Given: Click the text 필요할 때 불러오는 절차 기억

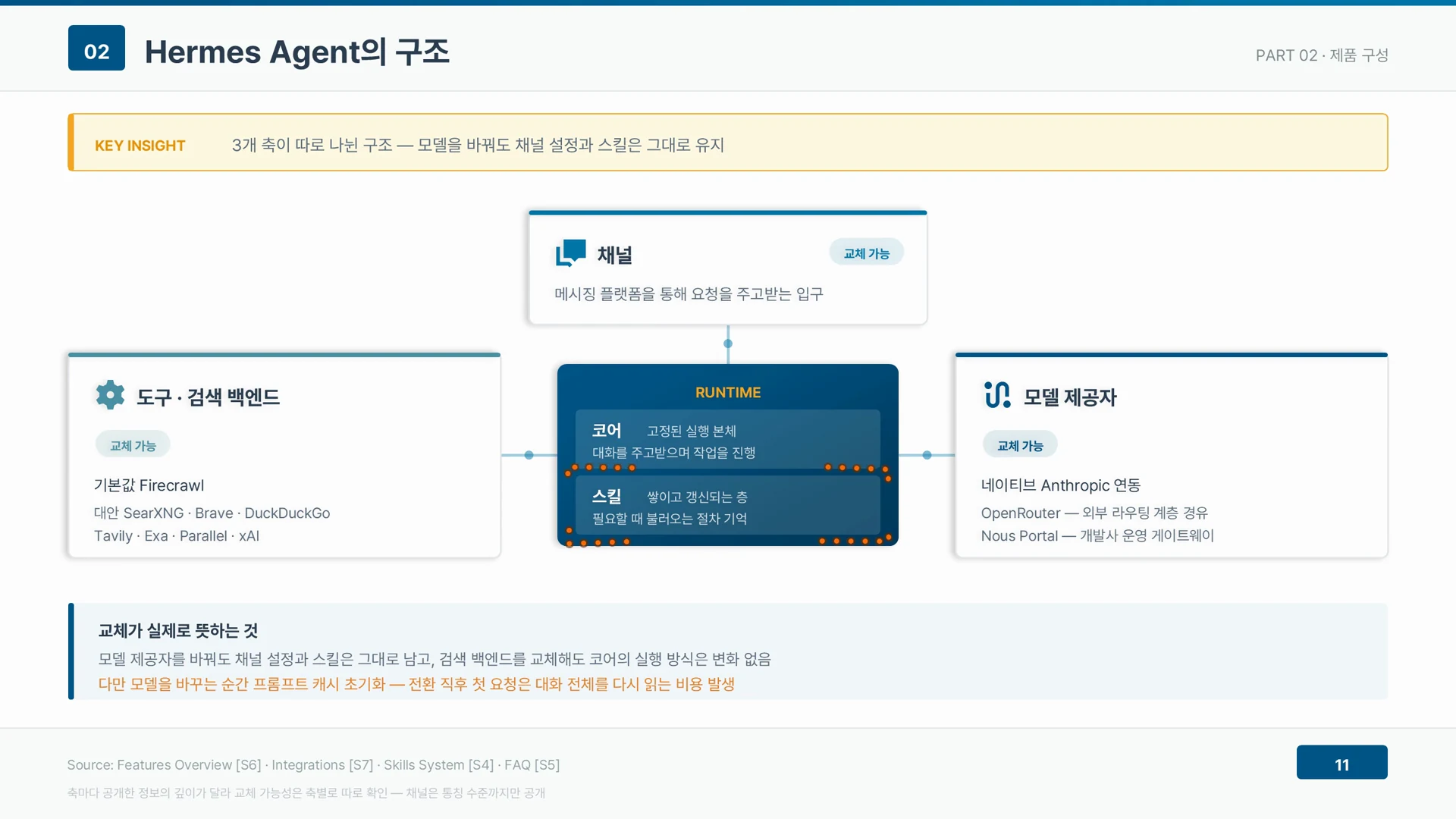Looking at the screenshot, I should pyautogui.click(x=670, y=519).
